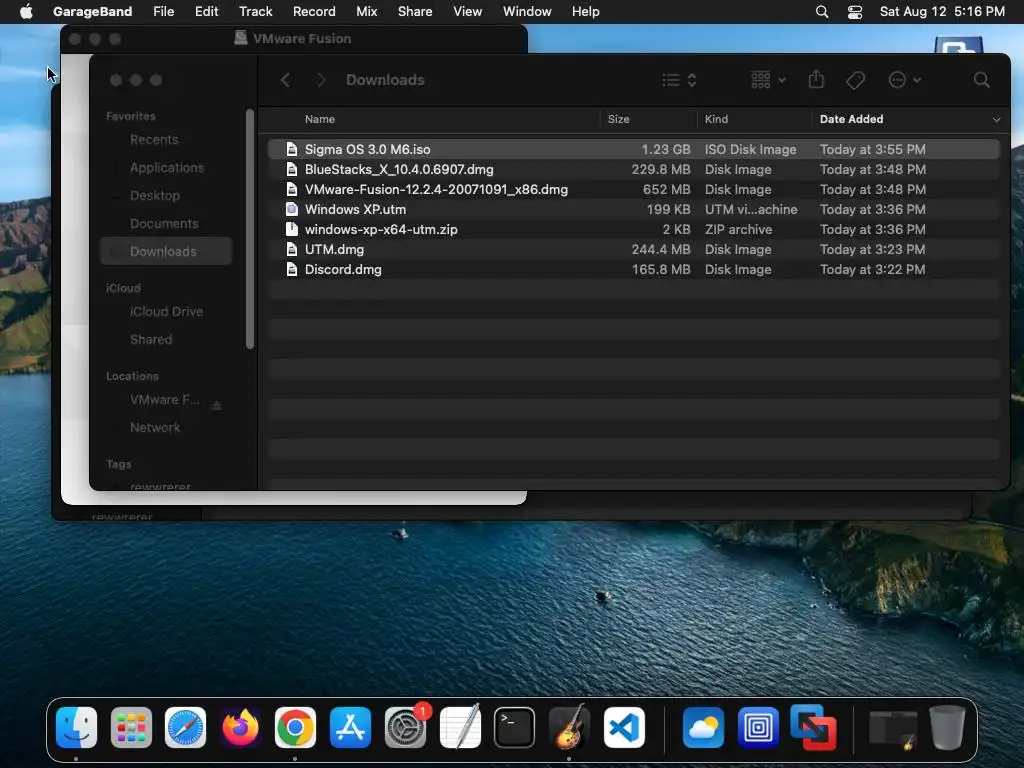The height and width of the screenshot is (768, 1024).
Task: Open Finder from the Dock
Action: click(76, 728)
